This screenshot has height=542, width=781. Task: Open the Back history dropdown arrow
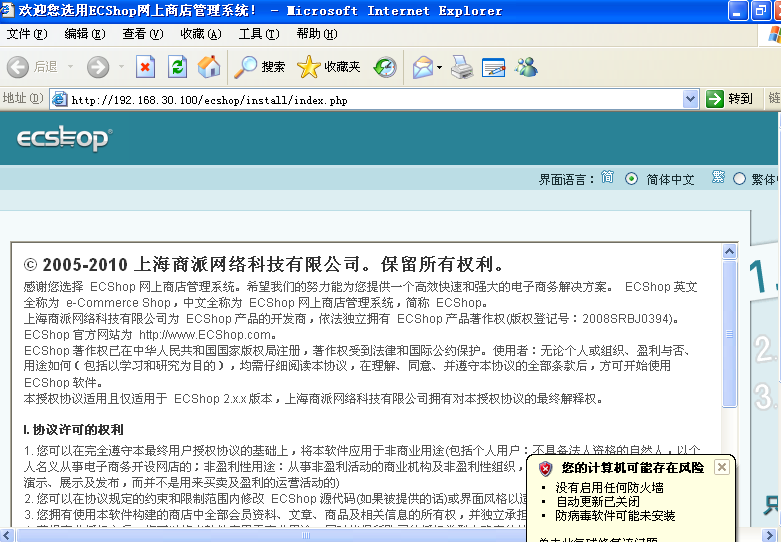(x=70, y=67)
